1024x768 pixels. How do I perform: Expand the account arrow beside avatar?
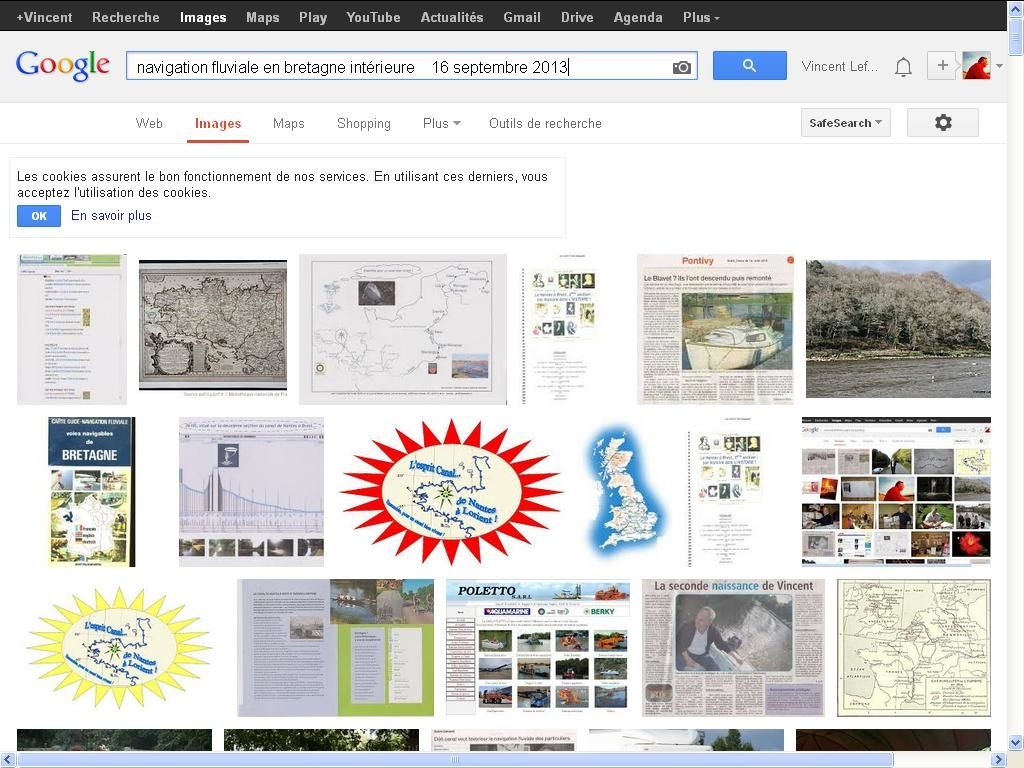999,66
